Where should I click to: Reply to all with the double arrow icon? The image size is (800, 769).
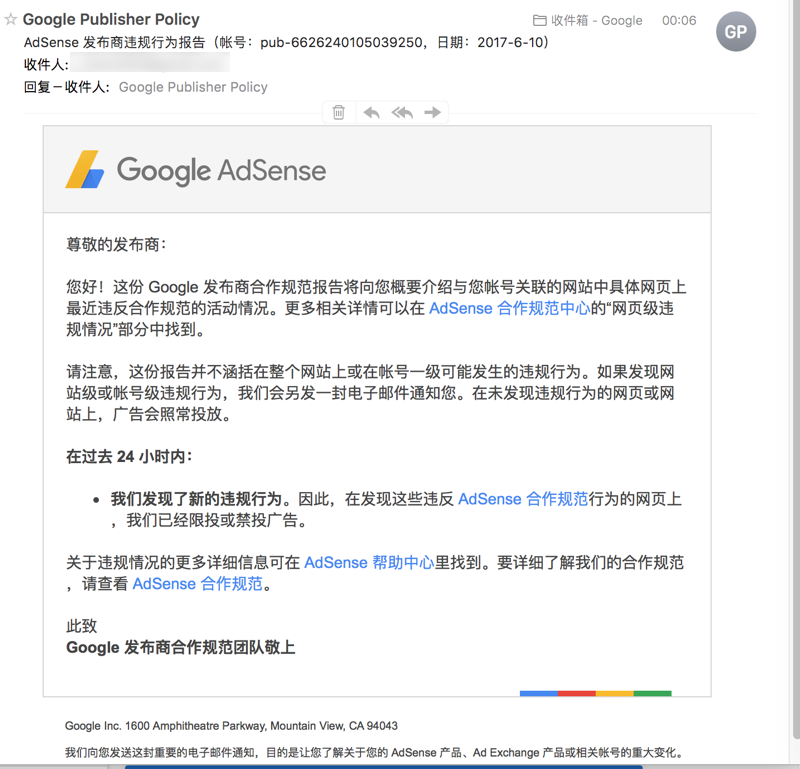click(x=402, y=112)
